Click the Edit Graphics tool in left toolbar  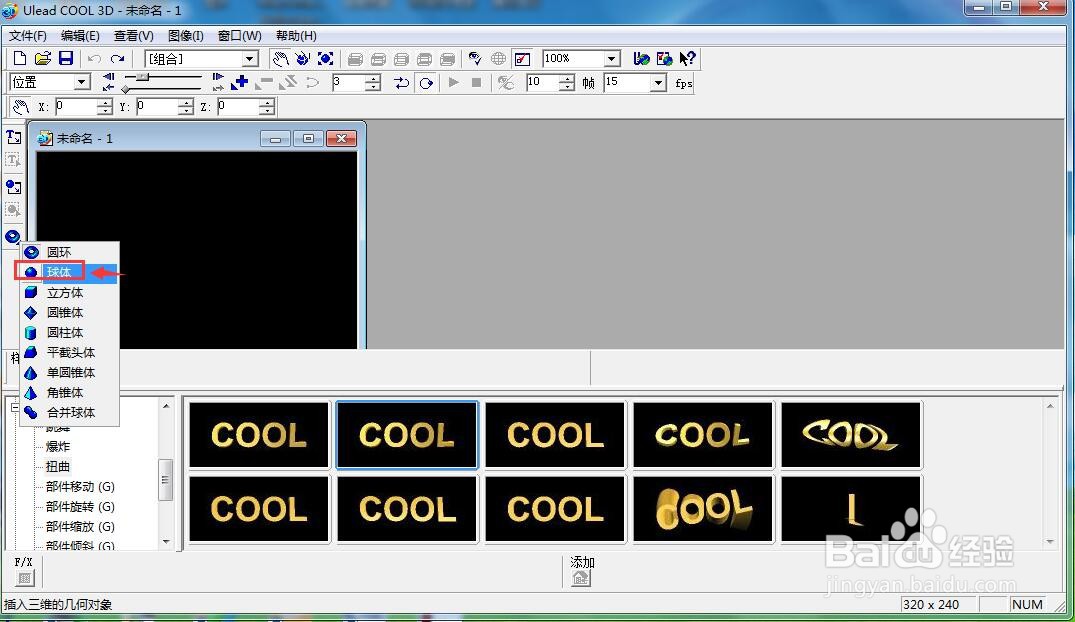pyautogui.click(x=13, y=210)
